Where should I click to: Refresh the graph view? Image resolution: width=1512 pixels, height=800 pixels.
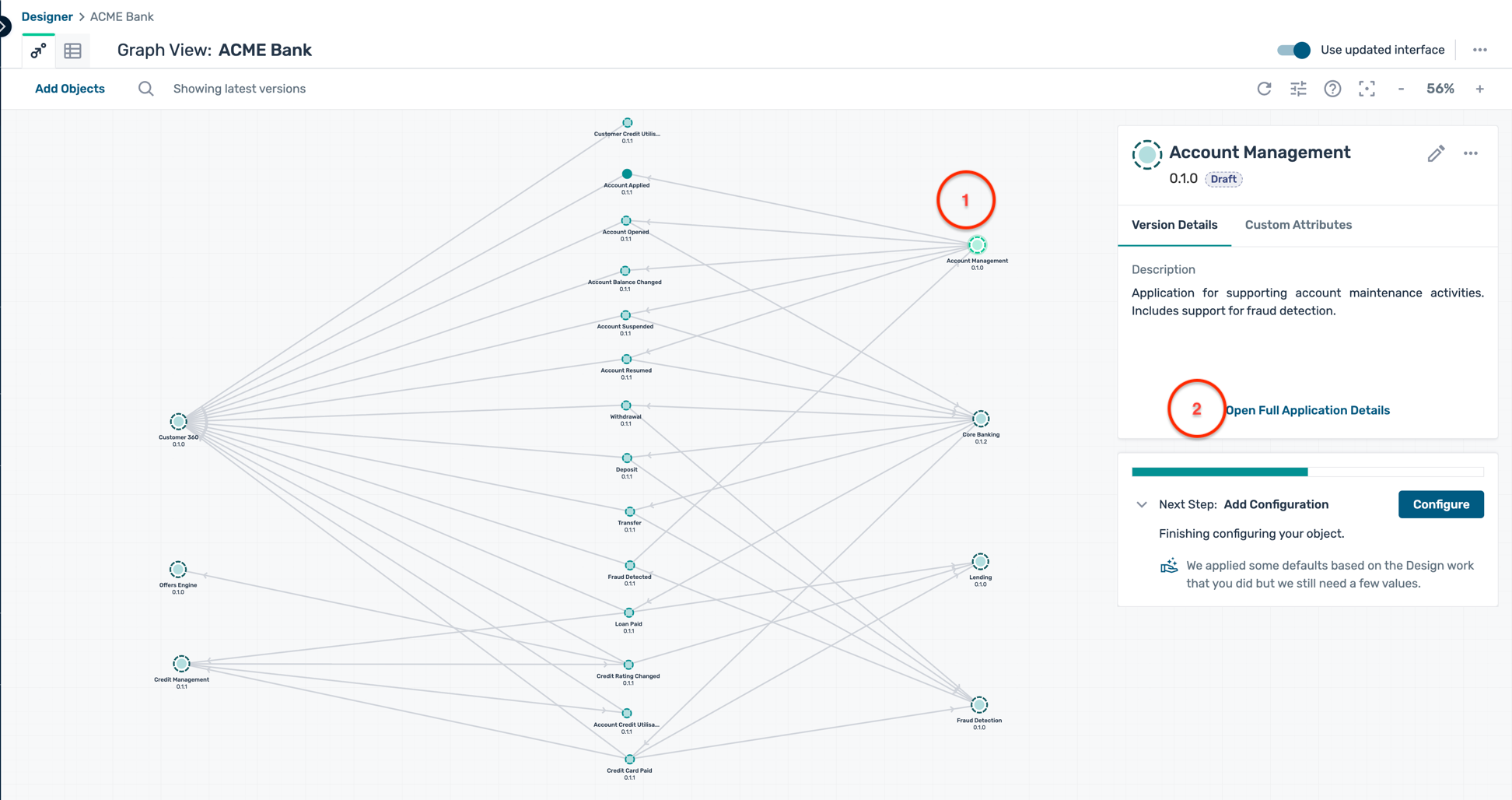coord(1264,89)
